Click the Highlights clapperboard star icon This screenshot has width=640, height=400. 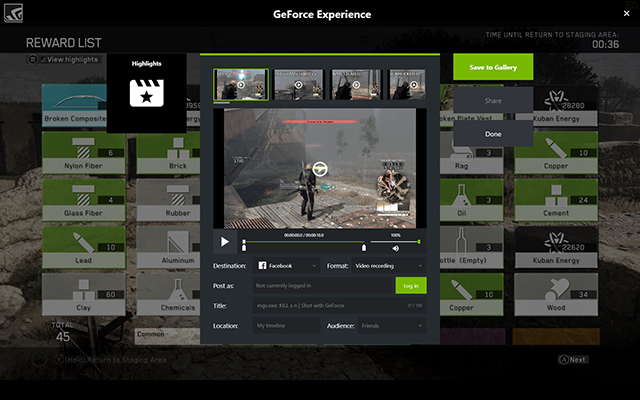click(147, 93)
